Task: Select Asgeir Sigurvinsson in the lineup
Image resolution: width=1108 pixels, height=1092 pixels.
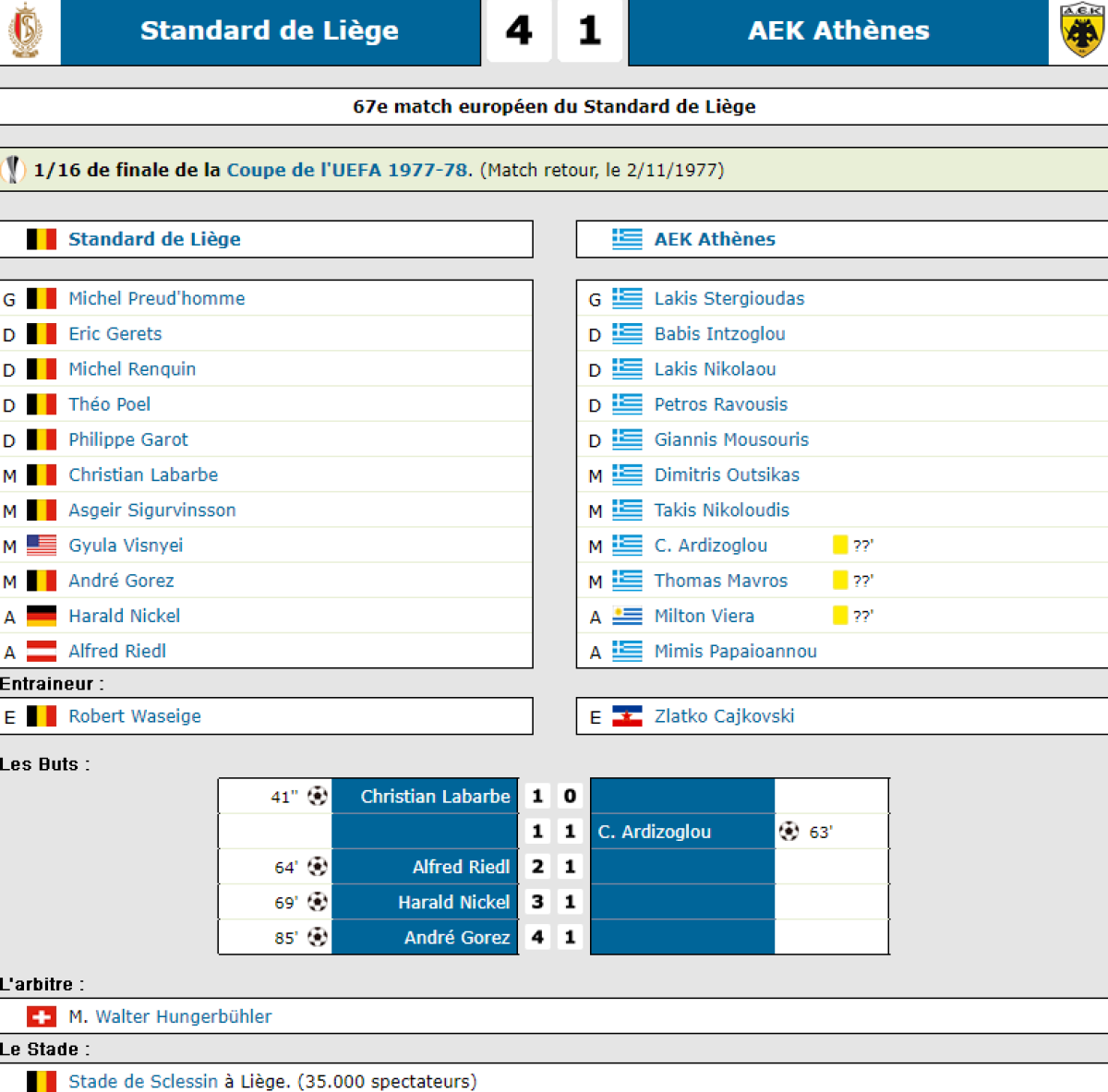Action: click(x=152, y=510)
